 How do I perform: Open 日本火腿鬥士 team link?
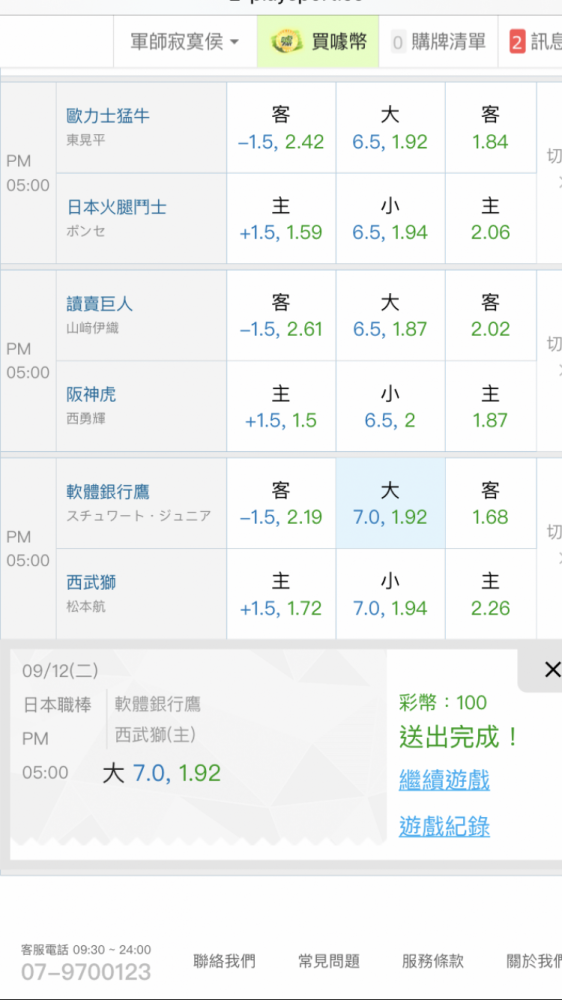point(117,207)
